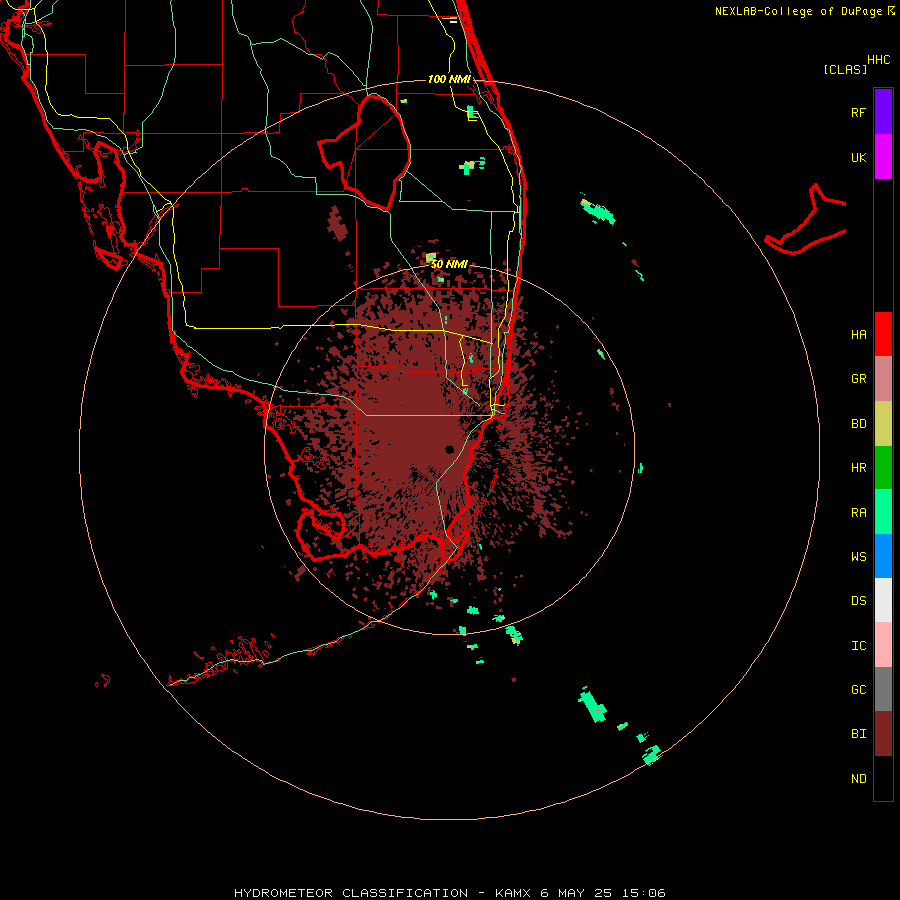
Task: Click the BD legend label
Action: [x=858, y=424]
